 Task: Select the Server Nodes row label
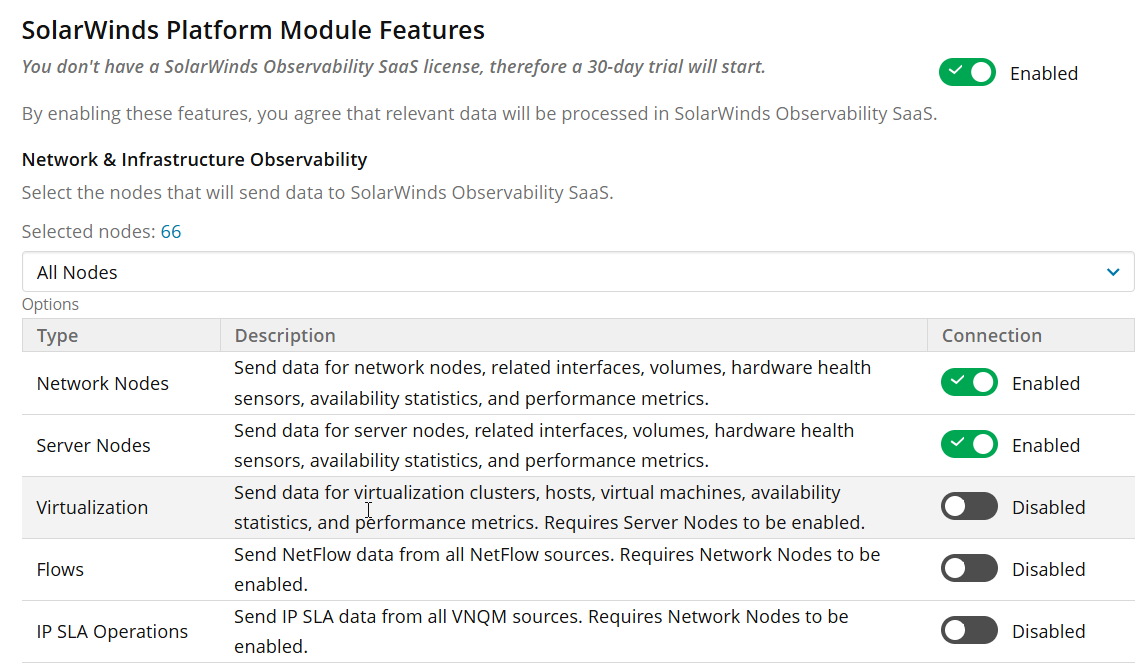[94, 446]
